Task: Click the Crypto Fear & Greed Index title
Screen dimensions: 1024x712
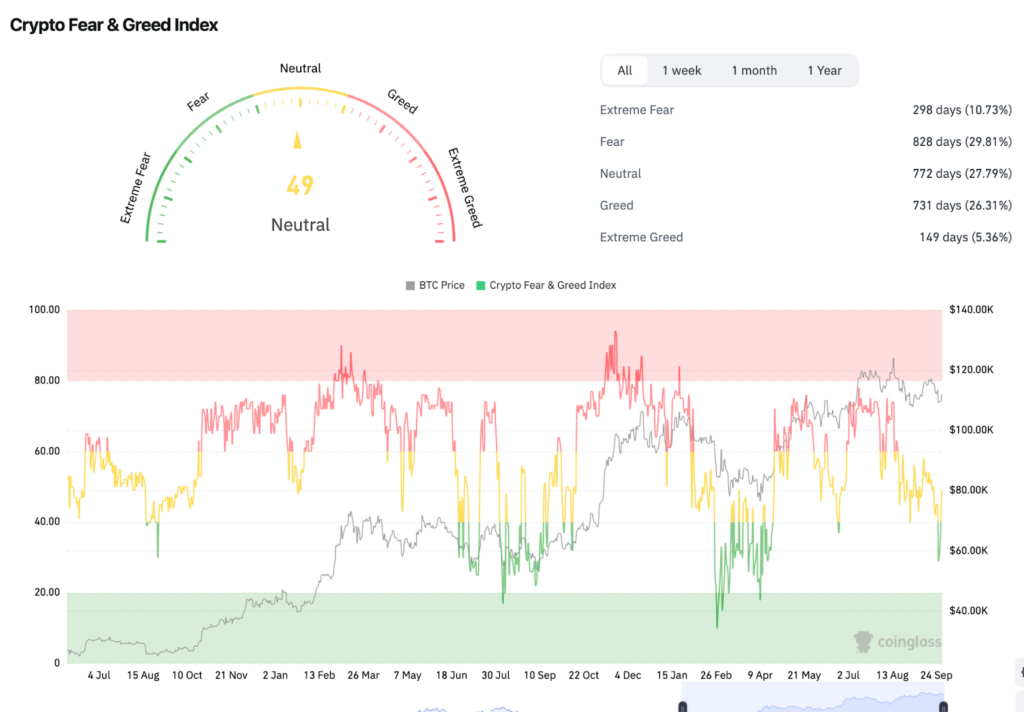Action: coord(114,25)
